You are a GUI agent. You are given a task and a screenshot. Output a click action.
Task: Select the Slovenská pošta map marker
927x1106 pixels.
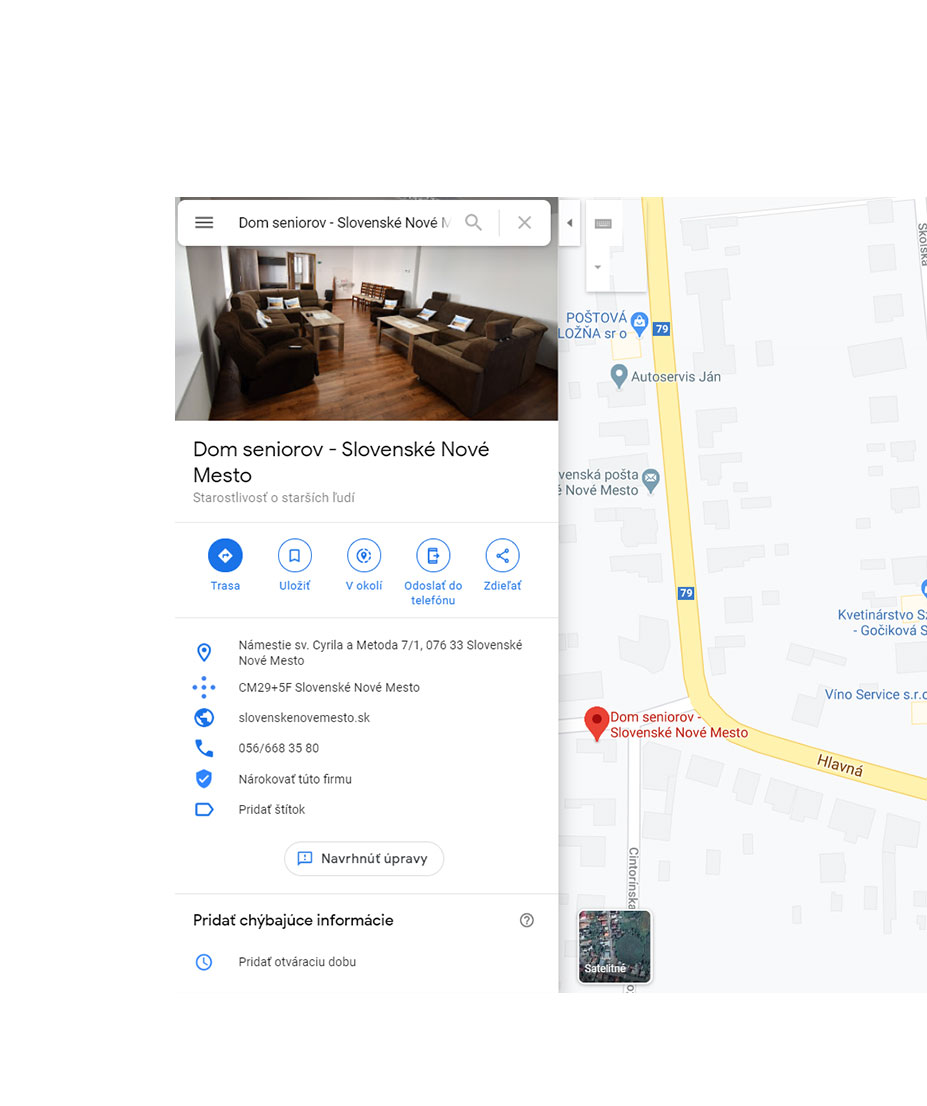tap(650, 481)
